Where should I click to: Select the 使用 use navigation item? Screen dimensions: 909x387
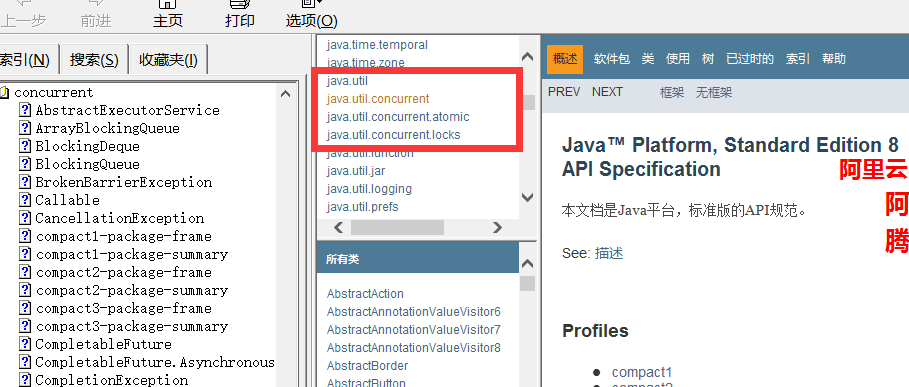pyautogui.click(x=678, y=59)
